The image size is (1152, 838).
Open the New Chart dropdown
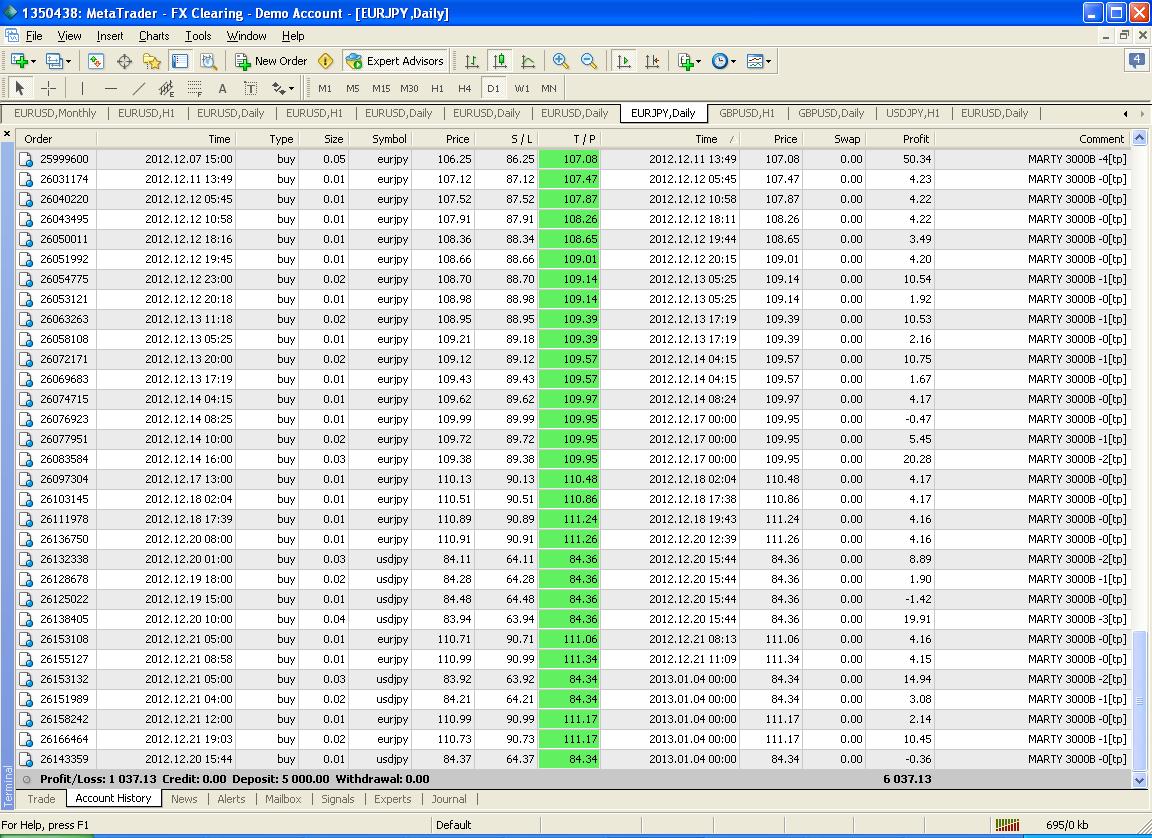[23, 62]
